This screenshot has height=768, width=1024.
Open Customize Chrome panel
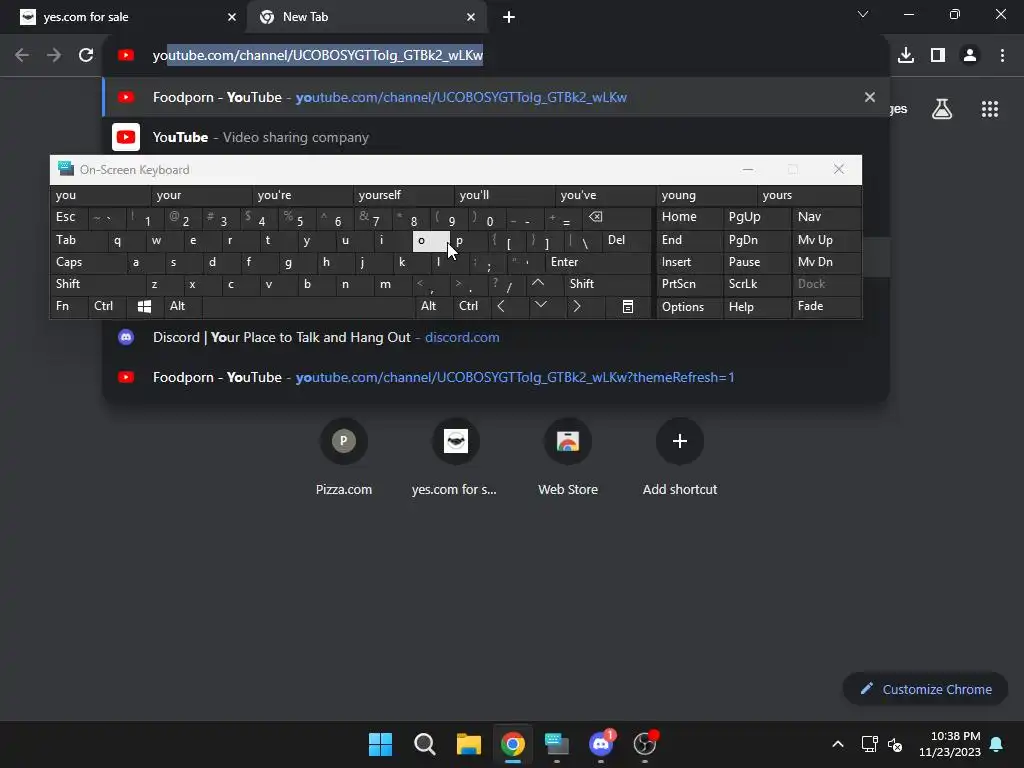pyautogui.click(x=925, y=689)
